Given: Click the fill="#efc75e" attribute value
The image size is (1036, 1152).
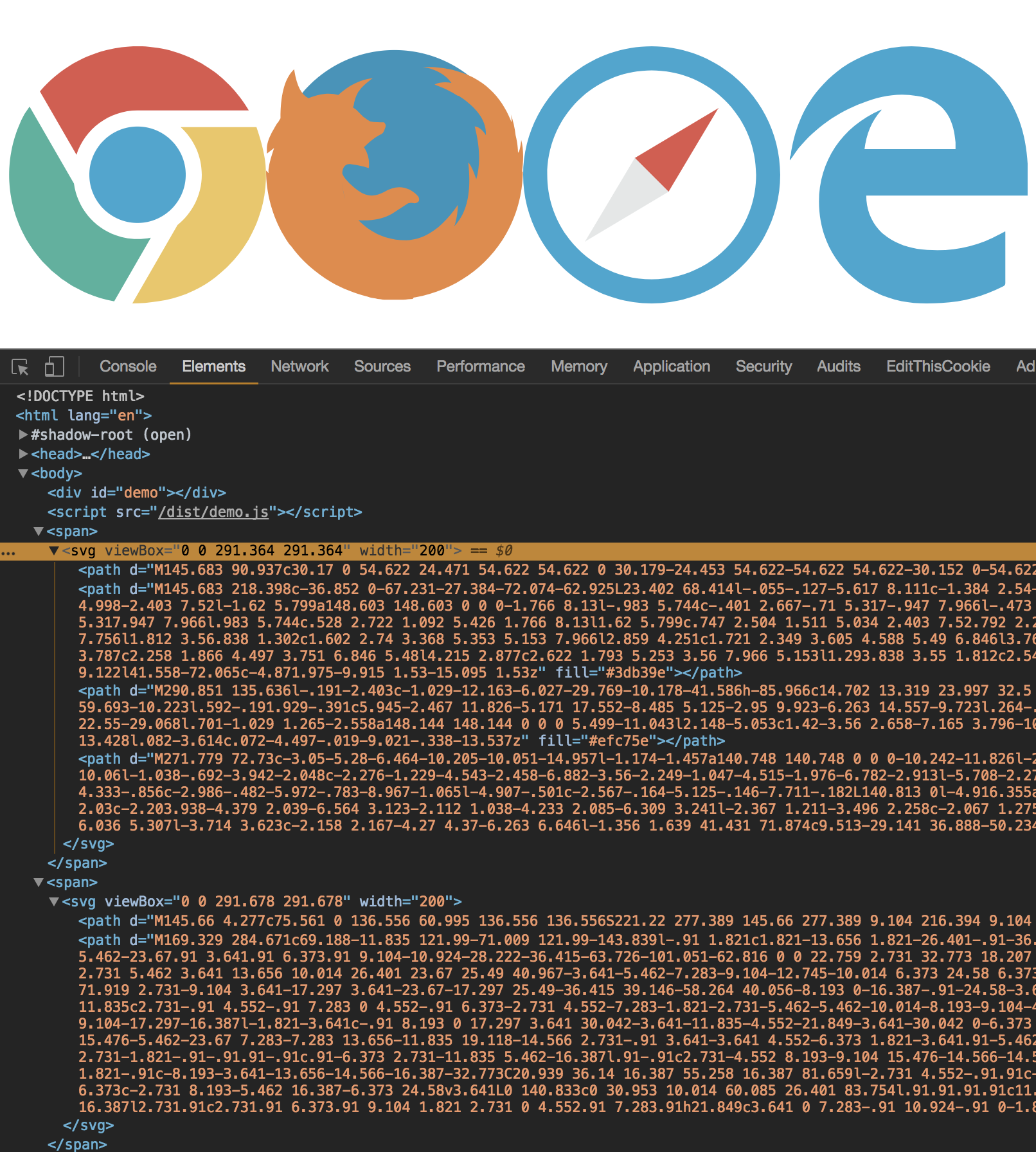Looking at the screenshot, I should 598,741.
